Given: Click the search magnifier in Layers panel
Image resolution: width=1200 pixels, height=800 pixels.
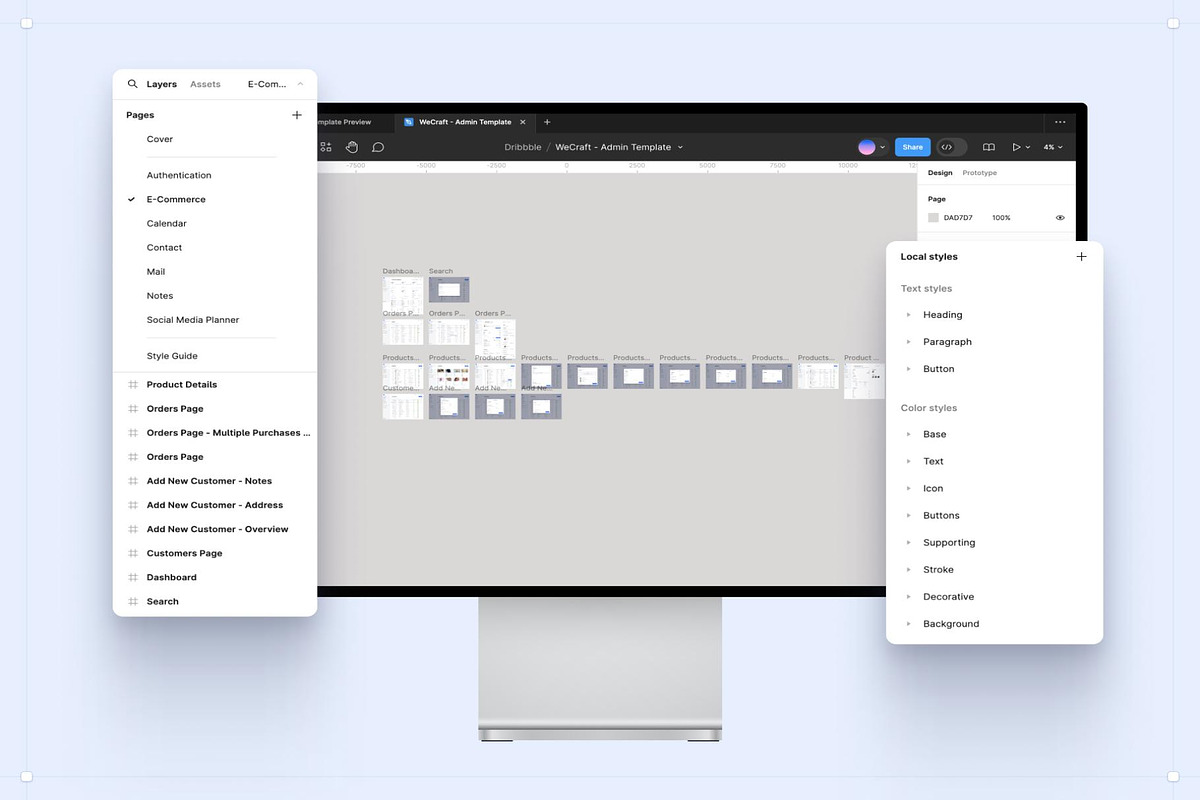Looking at the screenshot, I should pyautogui.click(x=132, y=84).
